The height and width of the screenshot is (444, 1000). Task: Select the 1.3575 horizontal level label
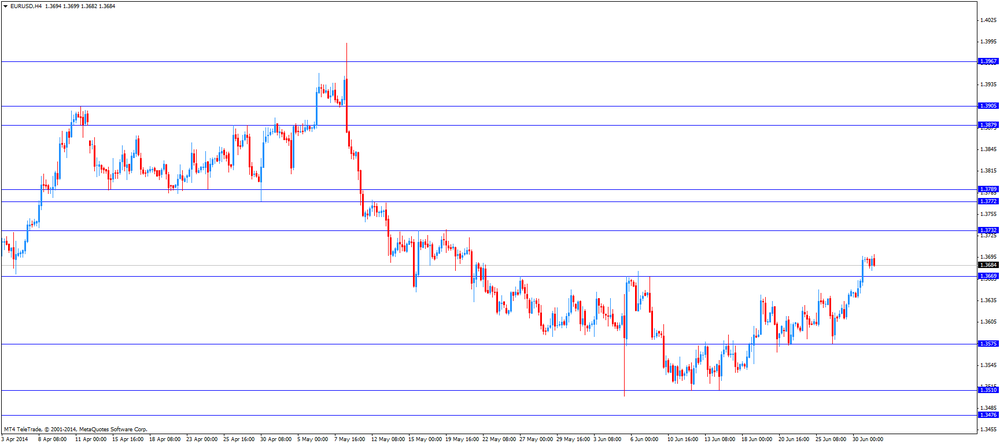987,343
